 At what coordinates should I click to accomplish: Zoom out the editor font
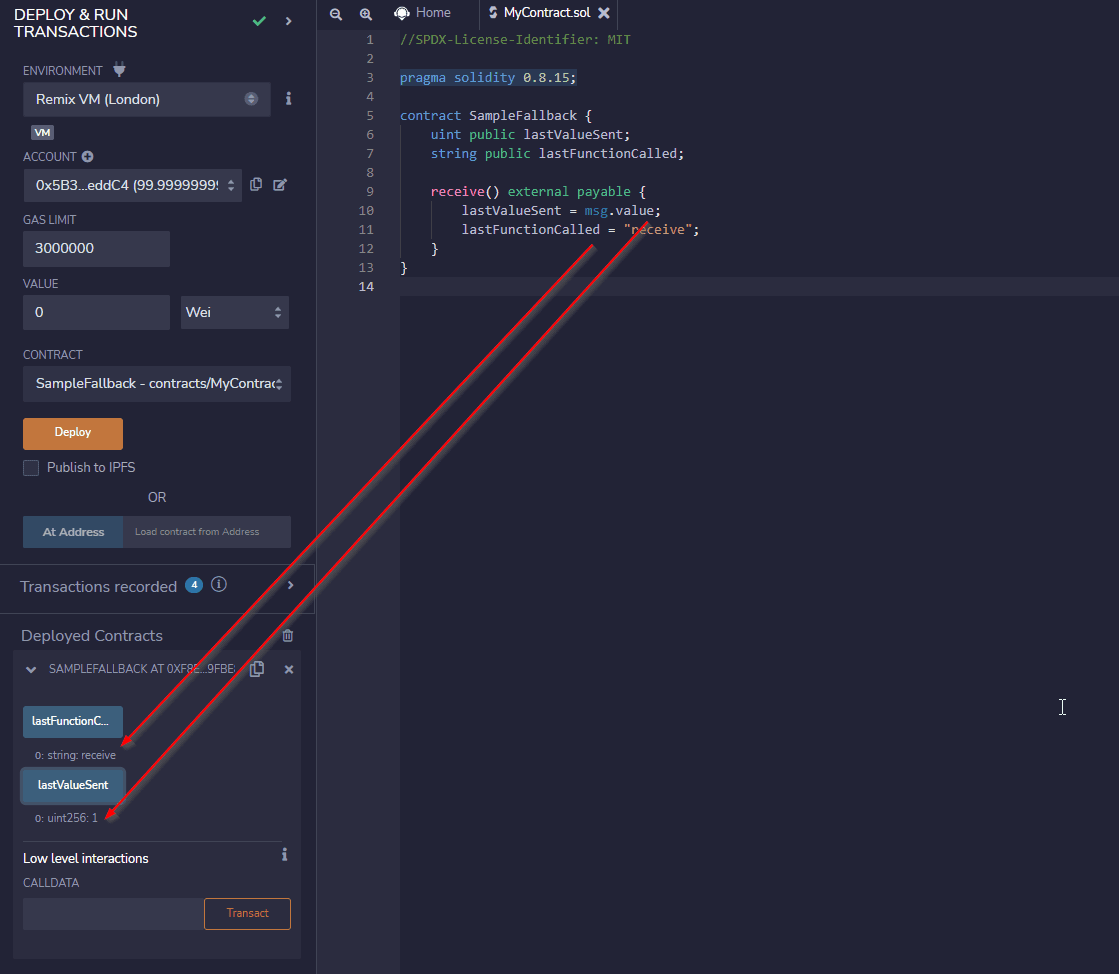[x=335, y=14]
